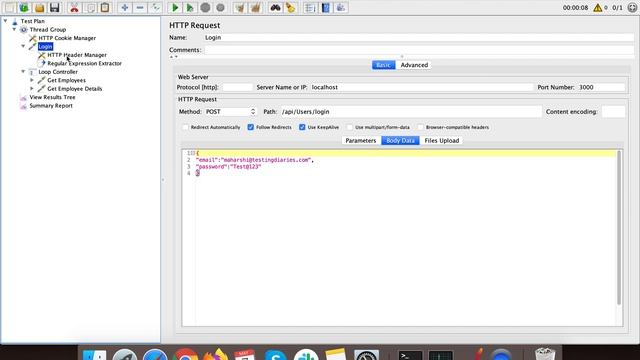The height and width of the screenshot is (360, 640).
Task: Click the body data vertical scrollbar
Action: [619, 228]
